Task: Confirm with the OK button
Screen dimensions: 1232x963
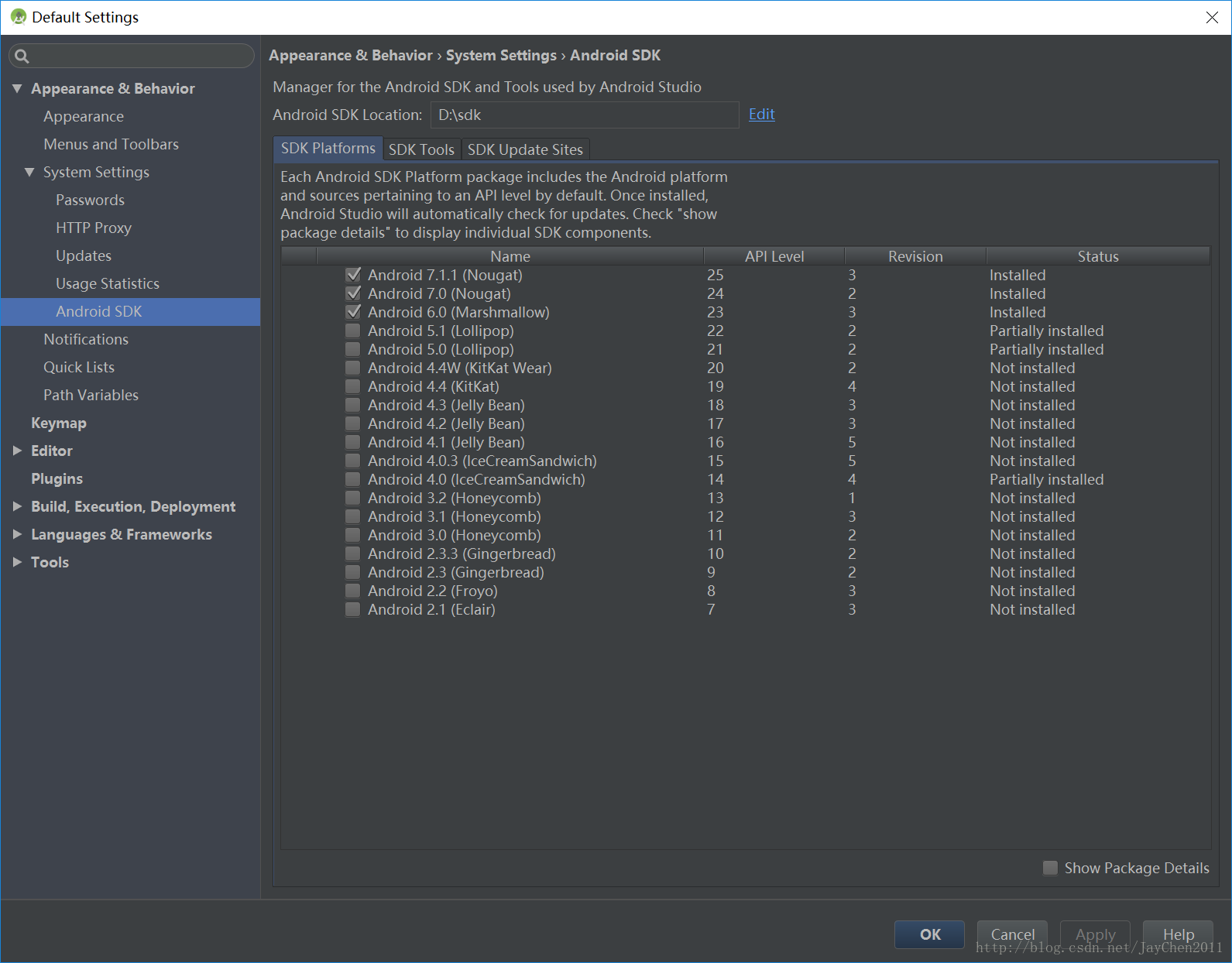Action: 930,934
